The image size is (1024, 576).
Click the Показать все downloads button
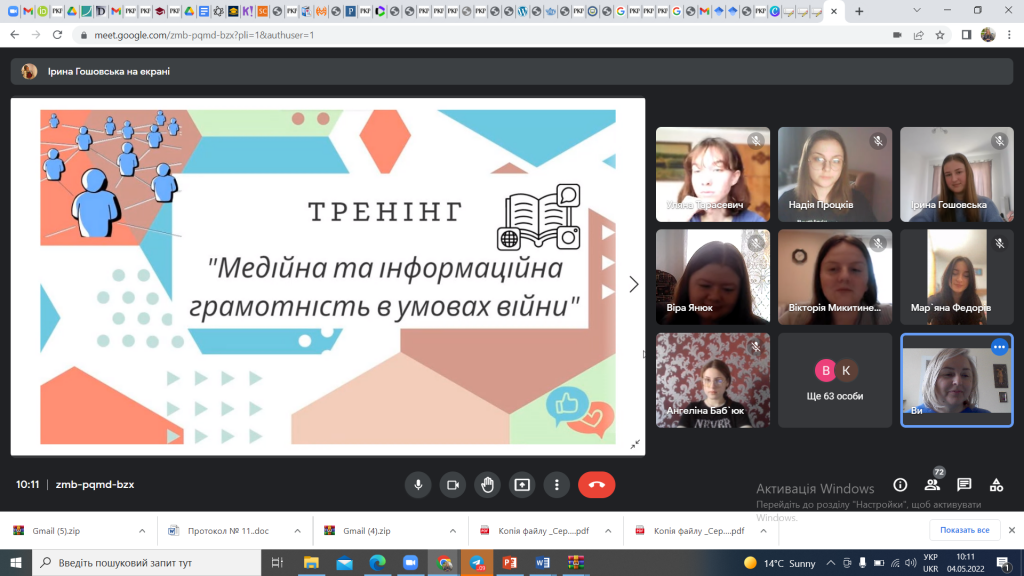[x=964, y=530]
